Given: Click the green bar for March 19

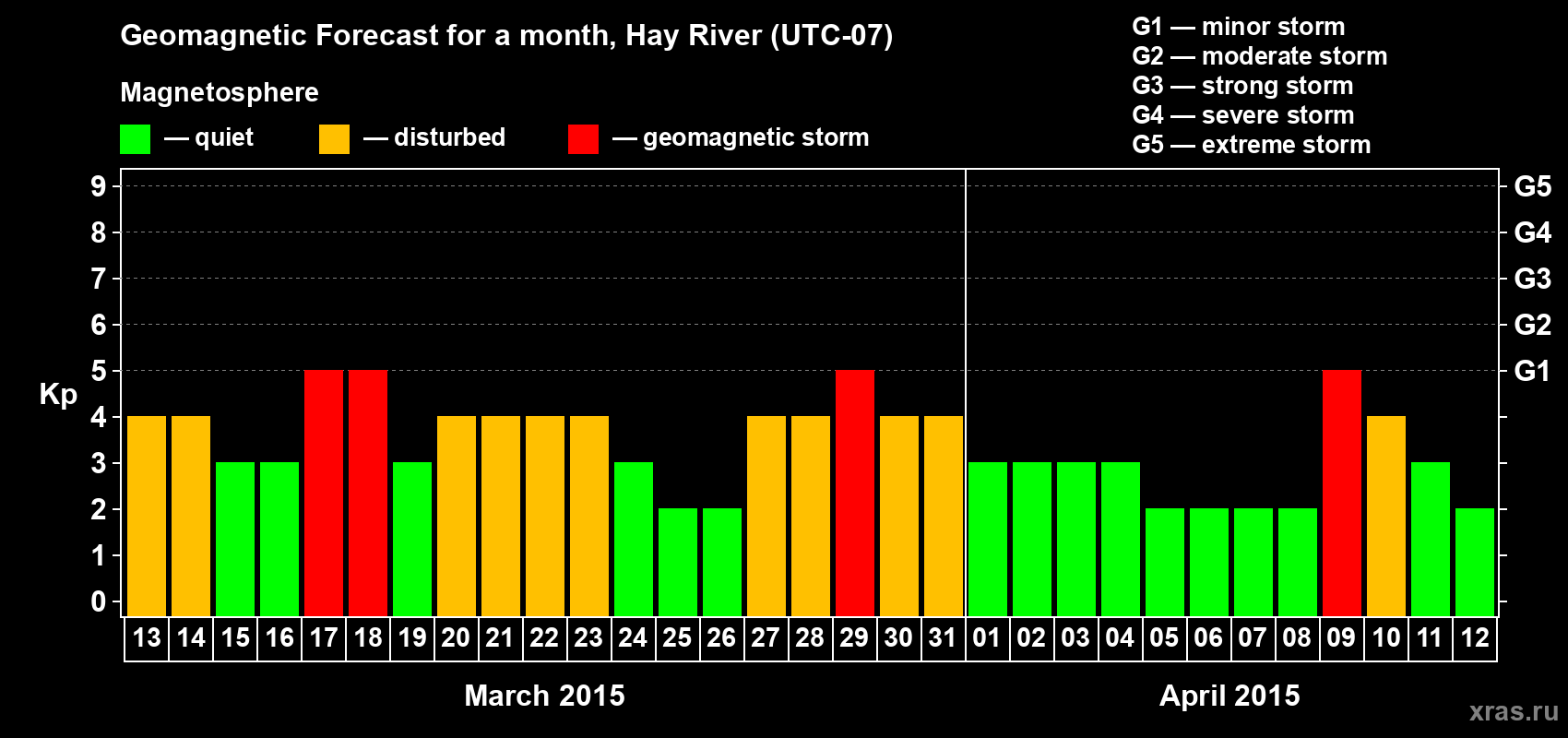Looking at the screenshot, I should pos(412,539).
